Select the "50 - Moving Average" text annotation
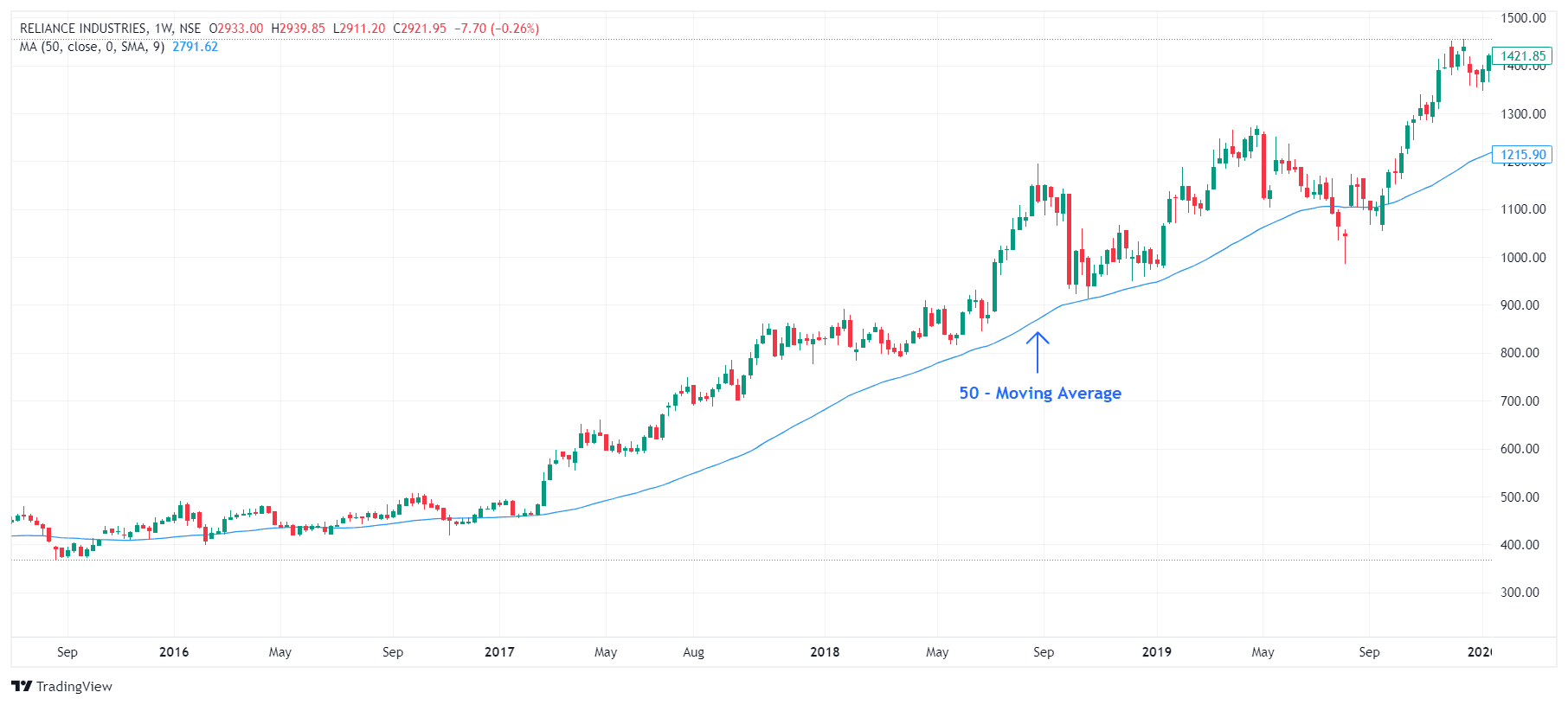The image size is (1568, 705). point(1039,394)
